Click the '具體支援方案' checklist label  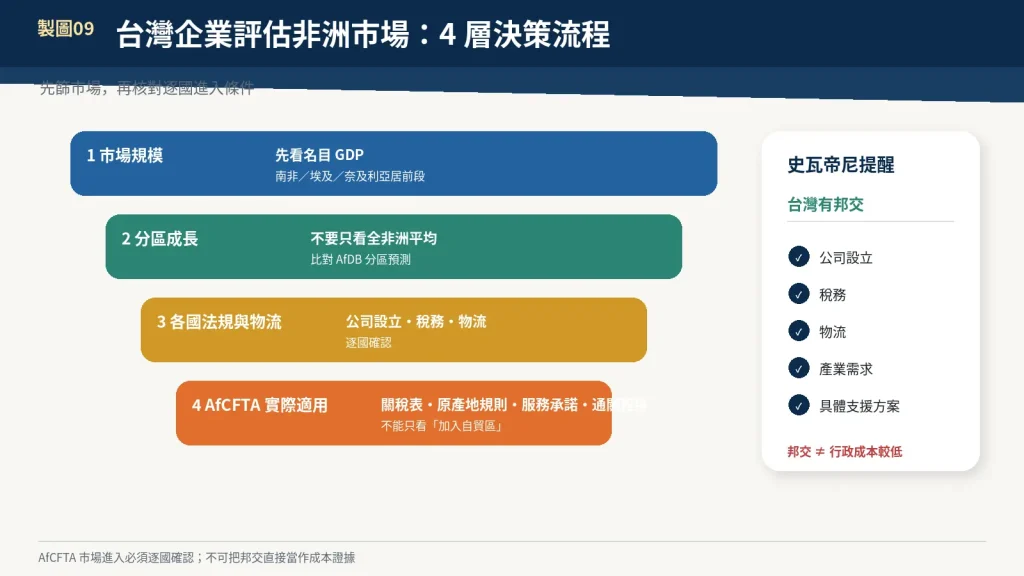click(859, 406)
